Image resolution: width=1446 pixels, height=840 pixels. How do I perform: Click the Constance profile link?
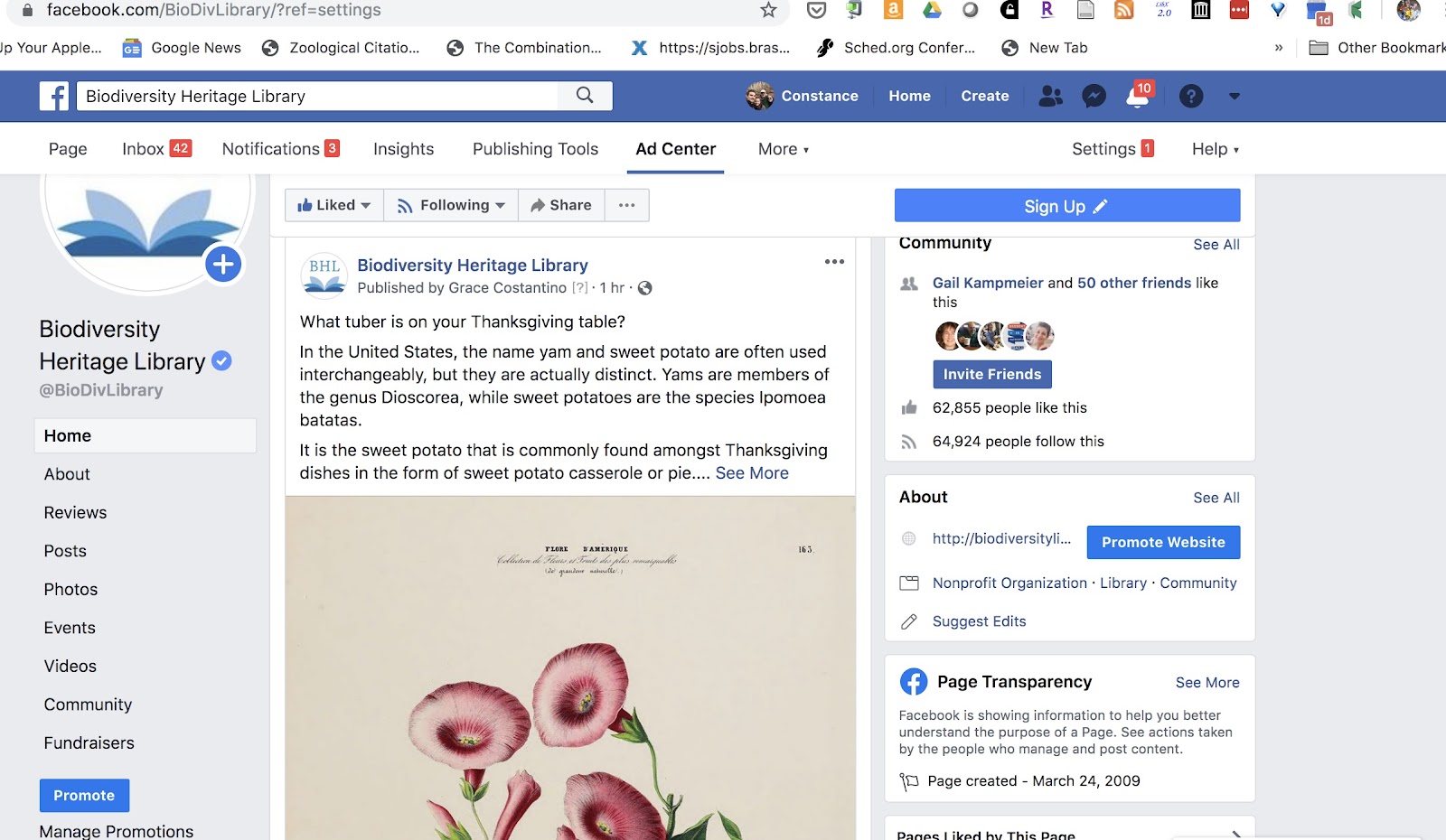point(803,96)
